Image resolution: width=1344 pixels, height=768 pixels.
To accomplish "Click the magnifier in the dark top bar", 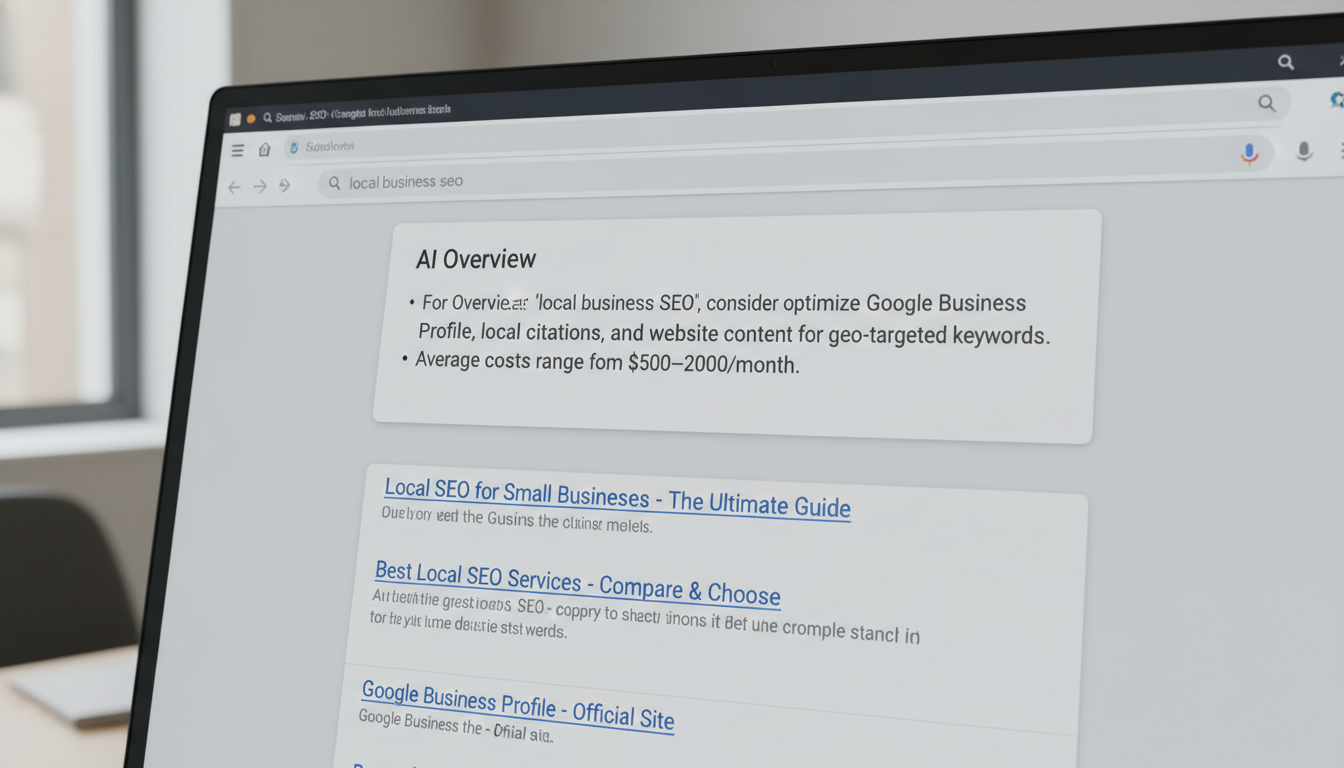I will click(1286, 62).
